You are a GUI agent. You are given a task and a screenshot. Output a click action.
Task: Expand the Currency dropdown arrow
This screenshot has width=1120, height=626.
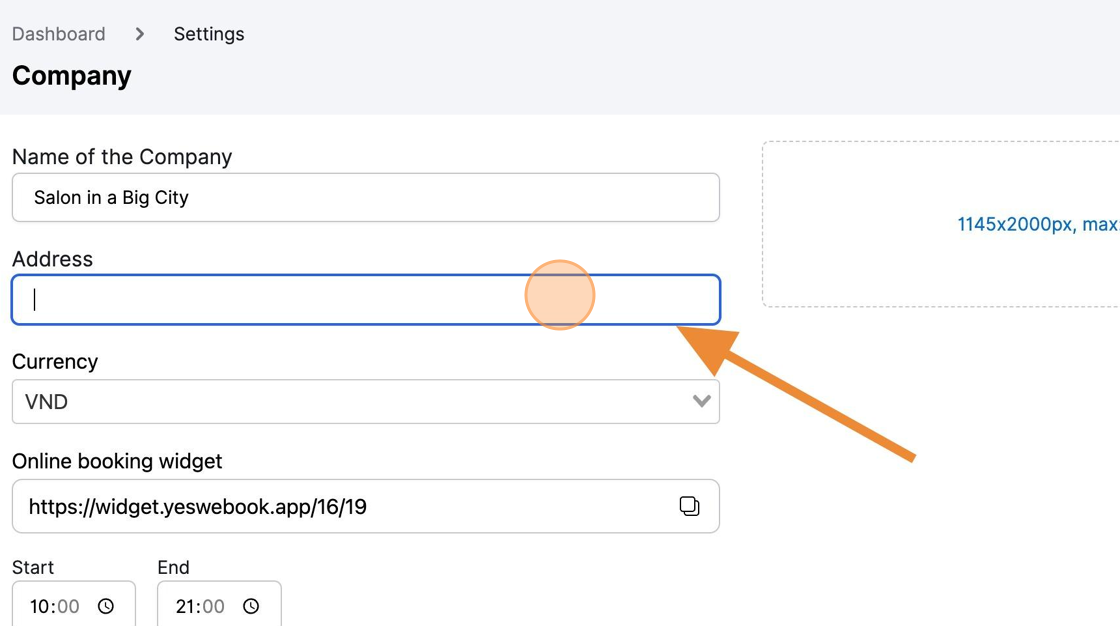click(701, 401)
